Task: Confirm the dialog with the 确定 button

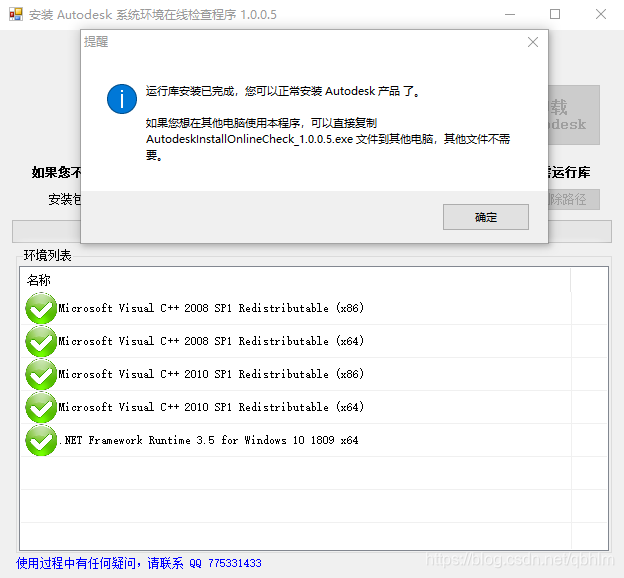Action: coord(486,217)
